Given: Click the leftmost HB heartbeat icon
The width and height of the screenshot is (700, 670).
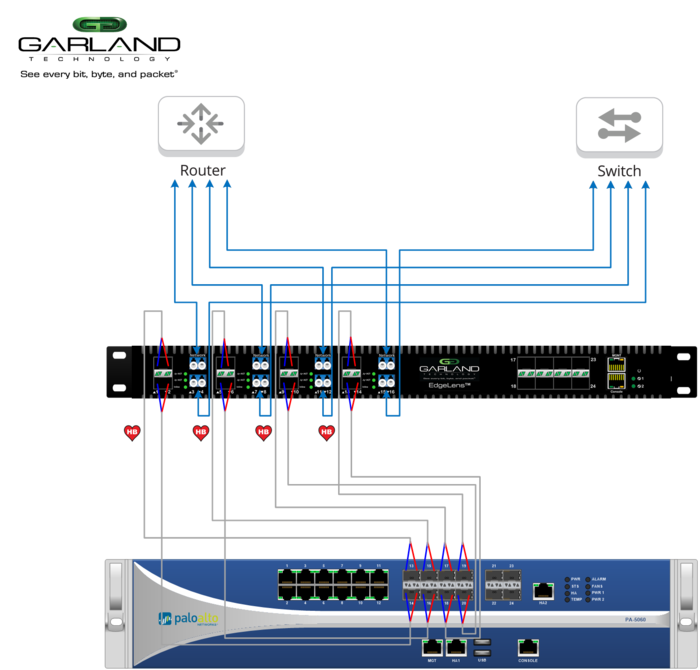Looking at the screenshot, I should click(131, 432).
